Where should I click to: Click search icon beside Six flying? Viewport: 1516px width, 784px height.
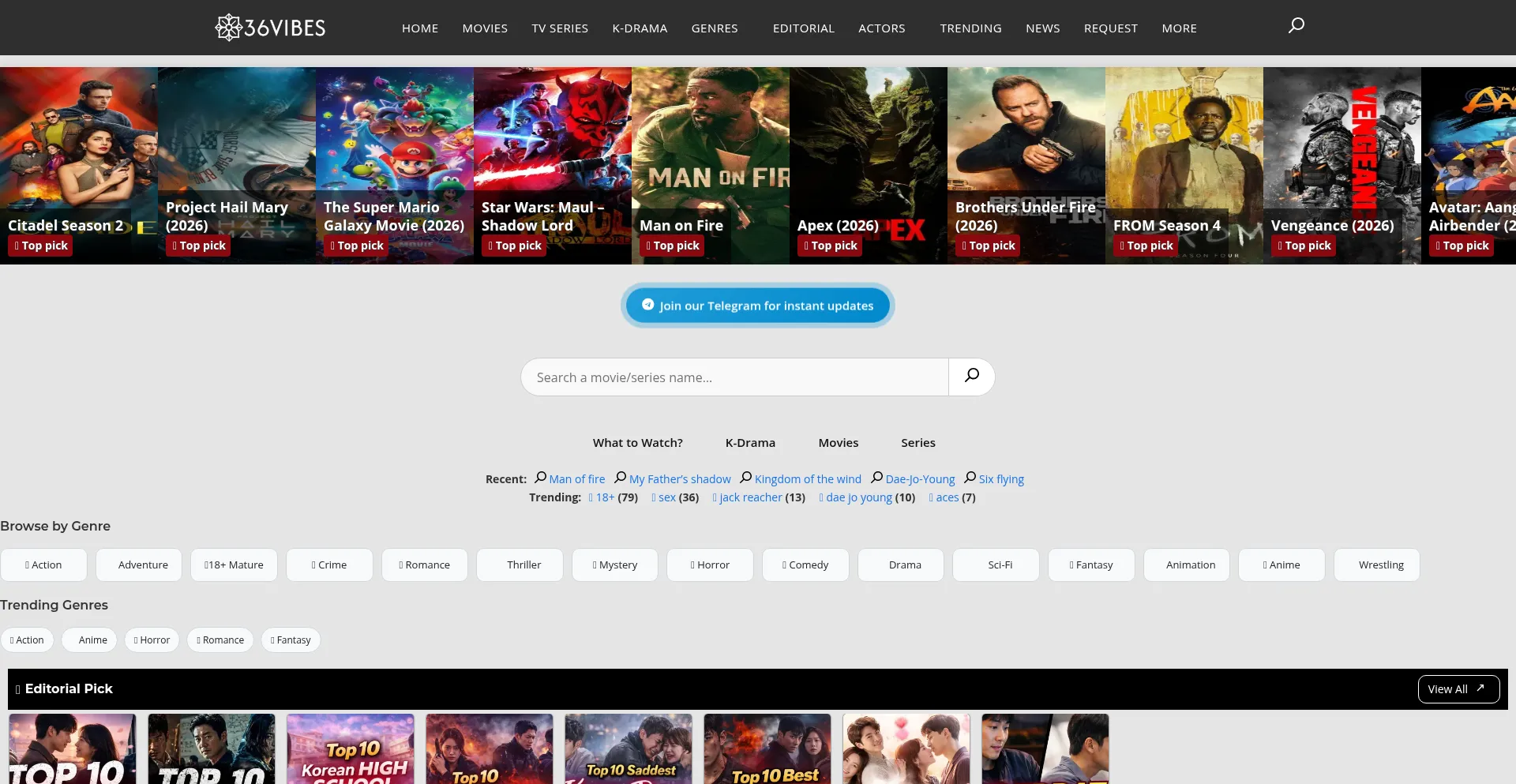(970, 478)
